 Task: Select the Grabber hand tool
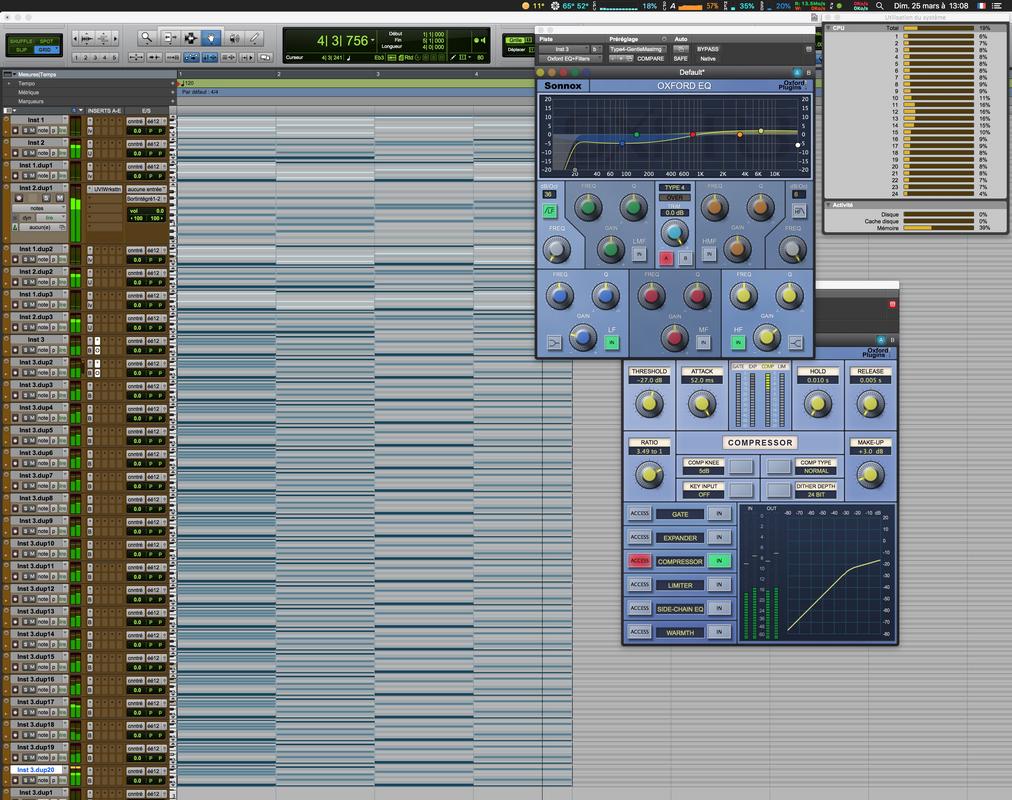(x=211, y=38)
